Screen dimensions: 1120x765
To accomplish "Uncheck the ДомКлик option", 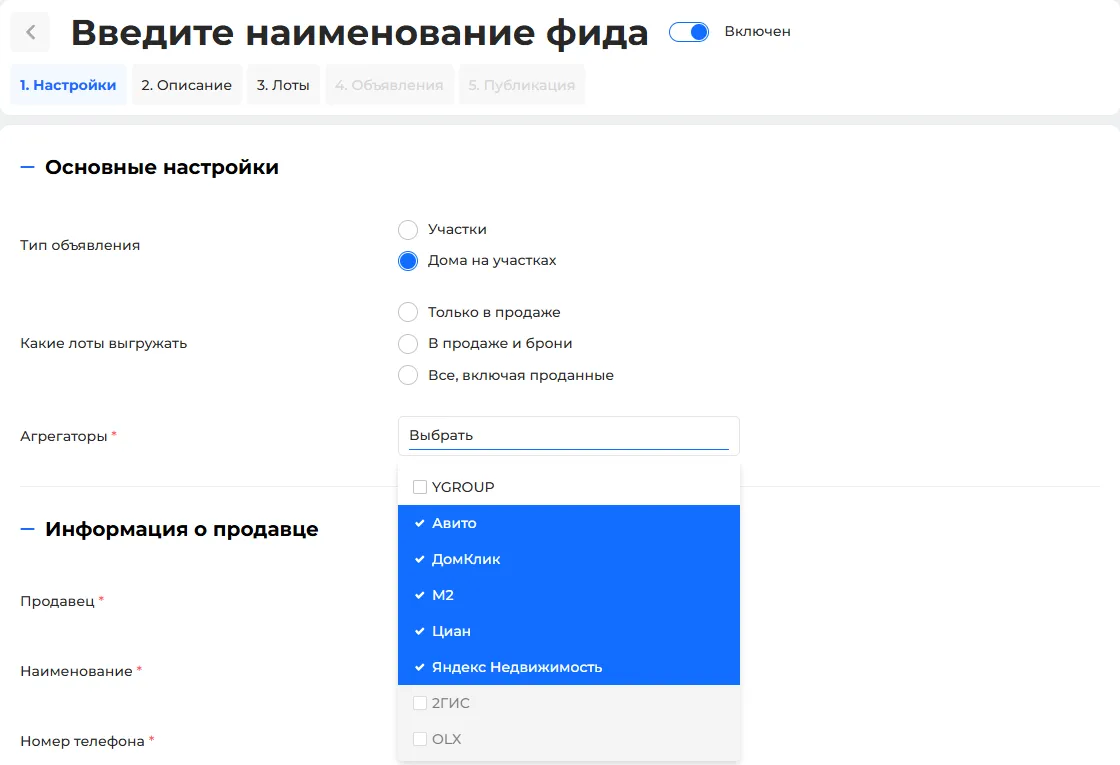I will pos(569,559).
